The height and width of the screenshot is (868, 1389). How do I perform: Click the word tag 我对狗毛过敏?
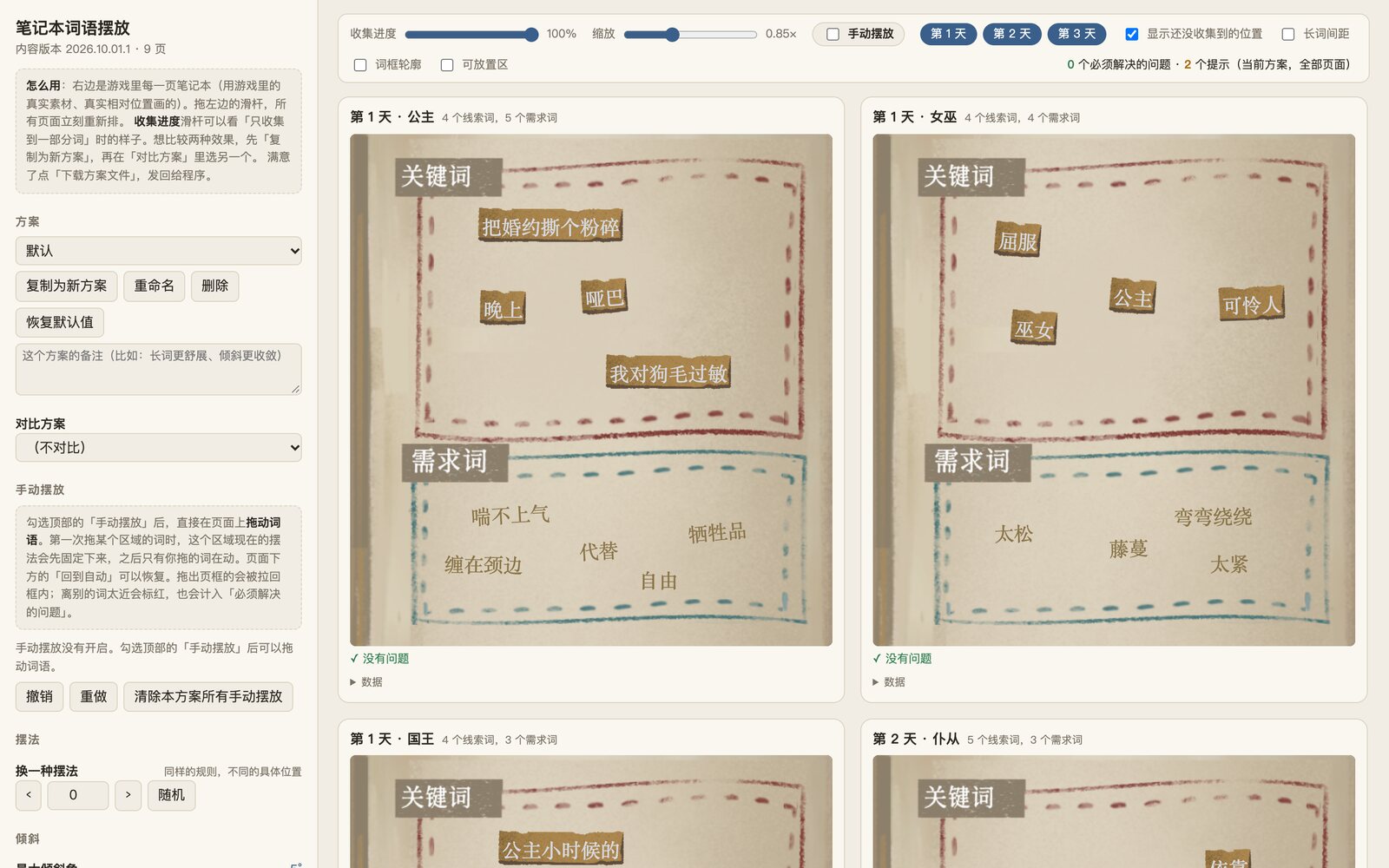(668, 373)
